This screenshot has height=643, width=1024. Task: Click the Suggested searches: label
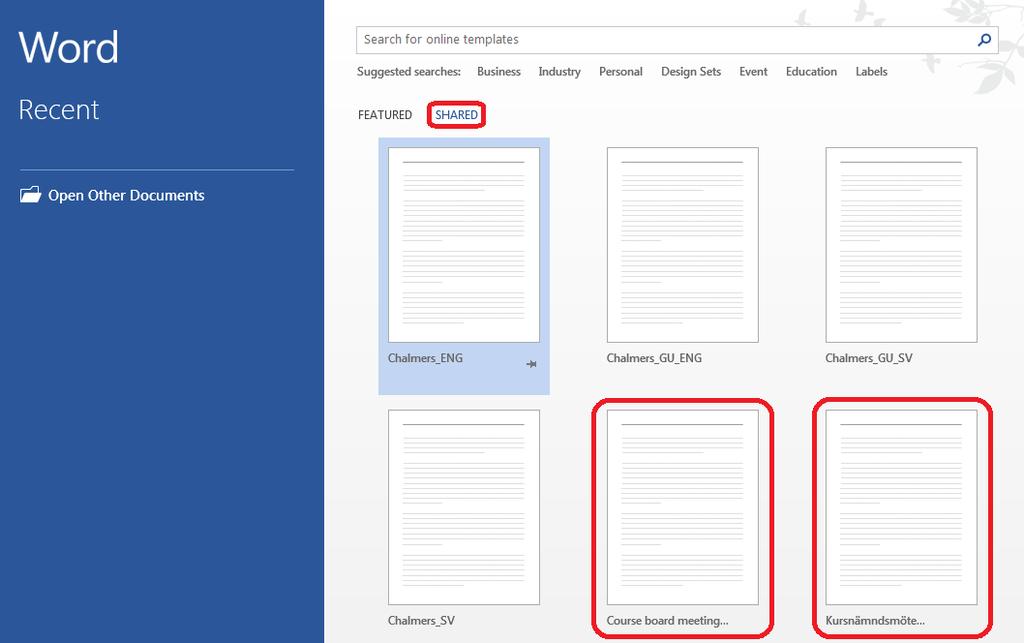click(409, 72)
